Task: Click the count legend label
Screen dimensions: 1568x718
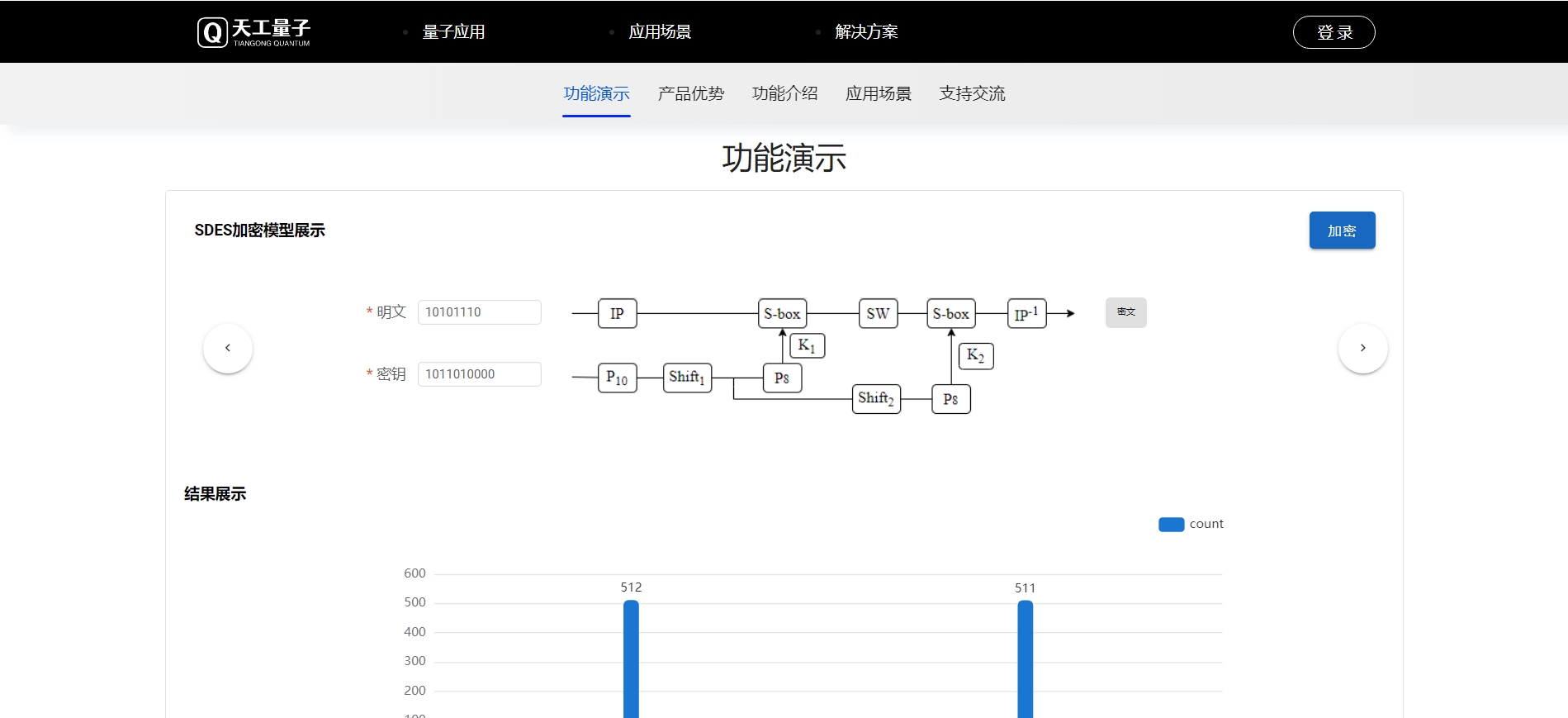Action: [1206, 524]
